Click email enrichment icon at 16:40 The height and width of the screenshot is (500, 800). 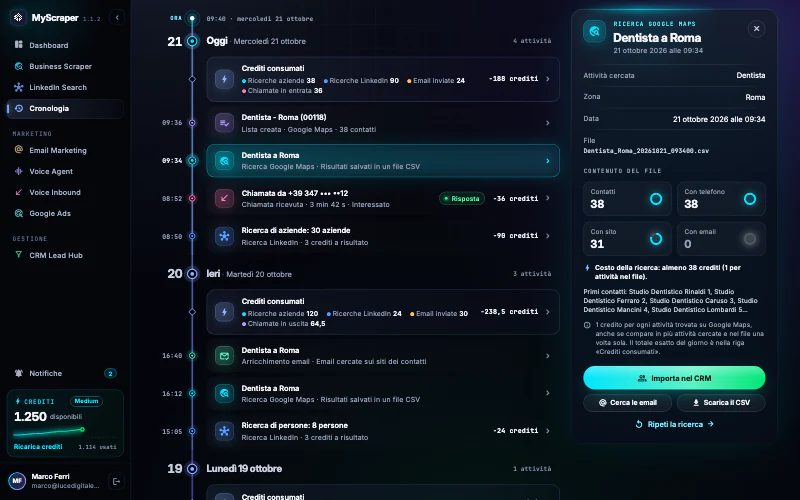coord(224,356)
